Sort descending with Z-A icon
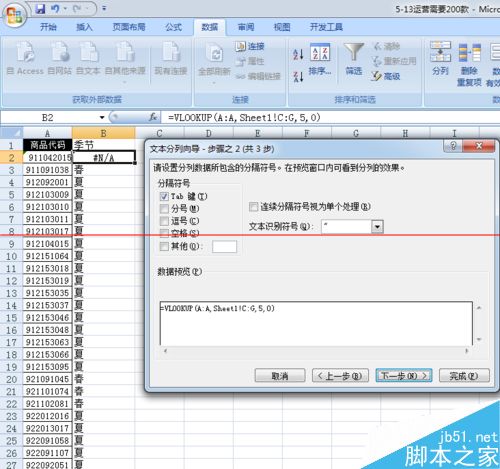Viewport: 500px width, 469px height. tap(298, 76)
